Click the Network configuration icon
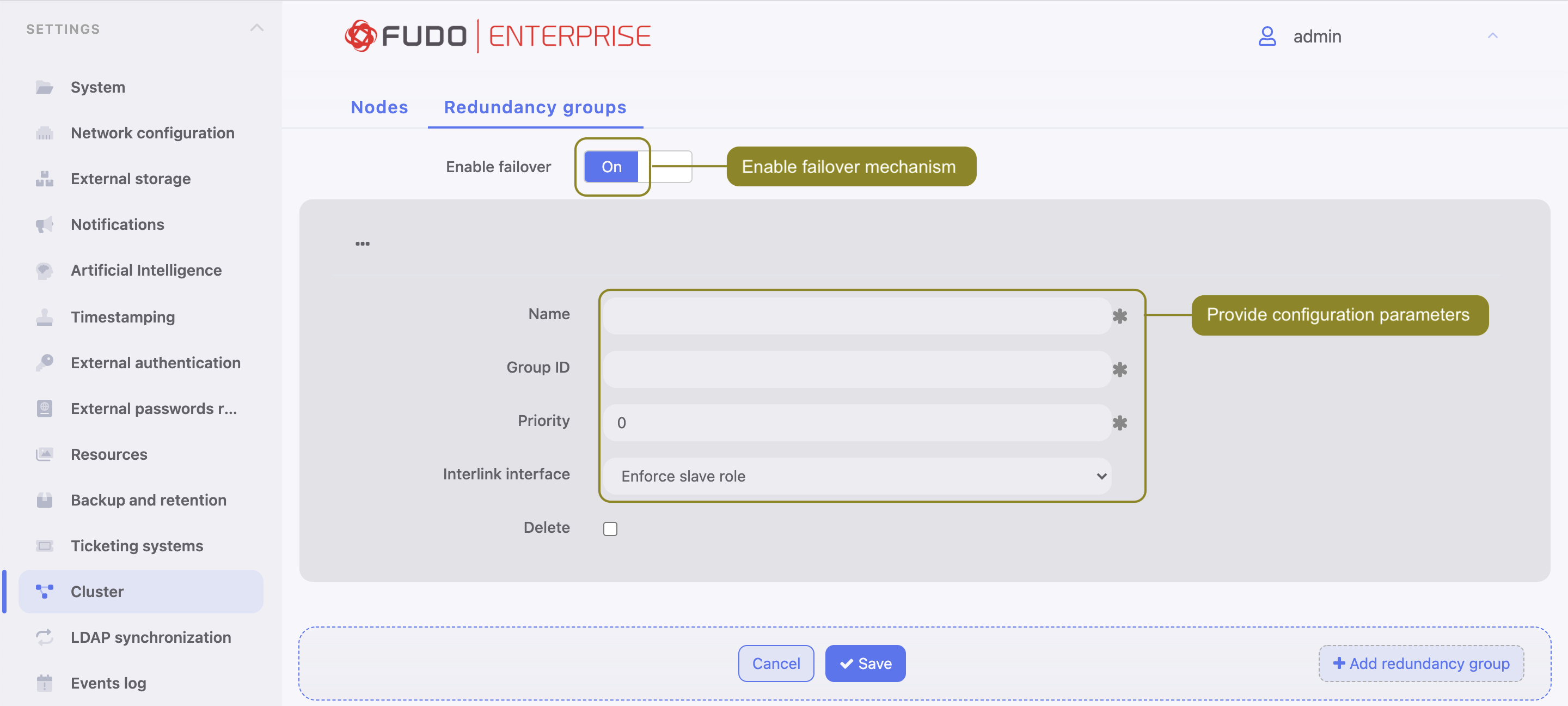1568x706 pixels. click(45, 133)
